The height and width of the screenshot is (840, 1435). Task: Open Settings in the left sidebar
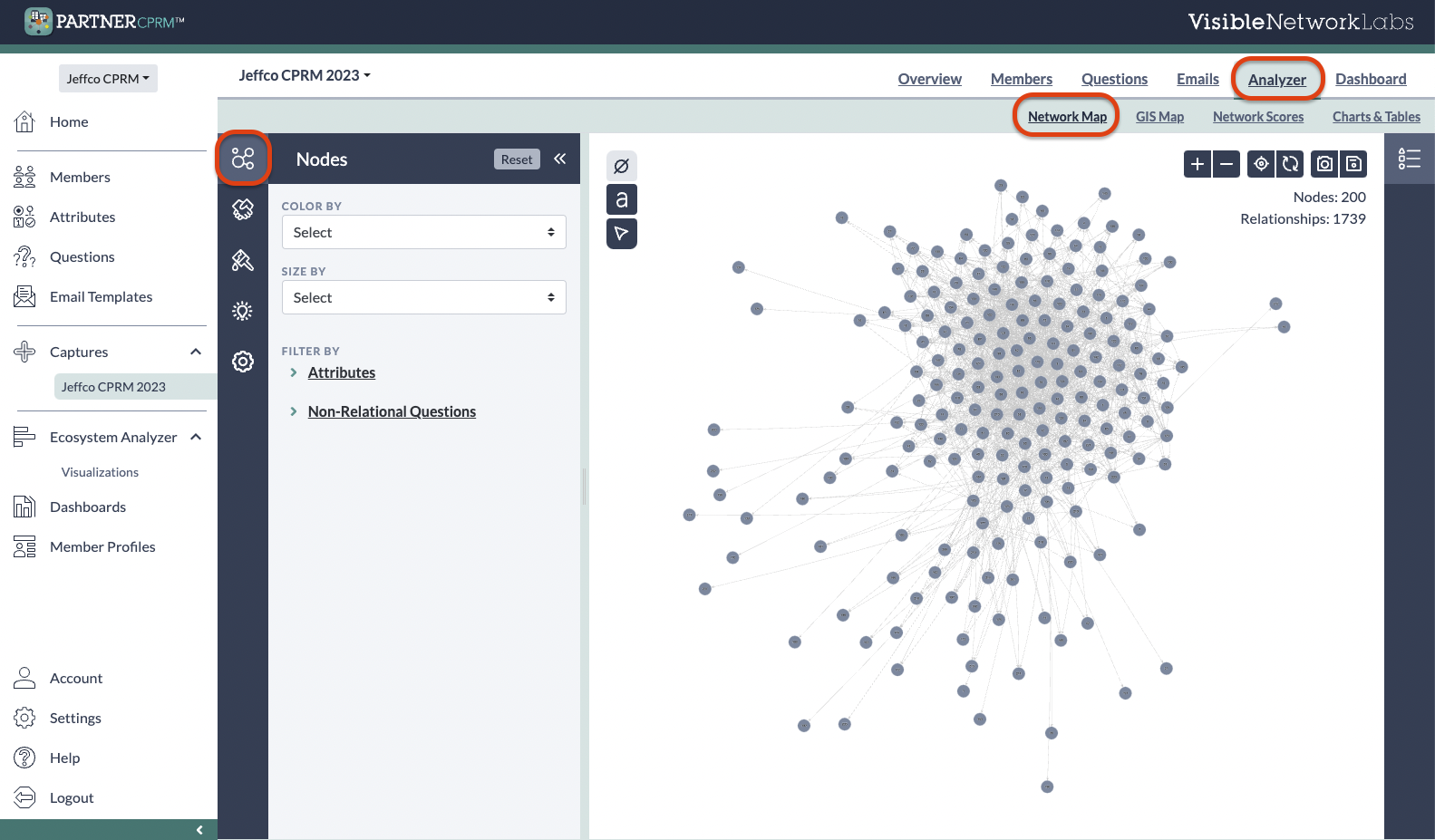point(75,718)
